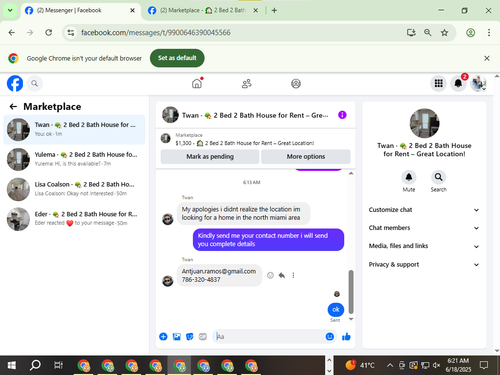Screen dimensions: 500x375
Task: Open the Facebook logo home link
Action: coord(15,83)
